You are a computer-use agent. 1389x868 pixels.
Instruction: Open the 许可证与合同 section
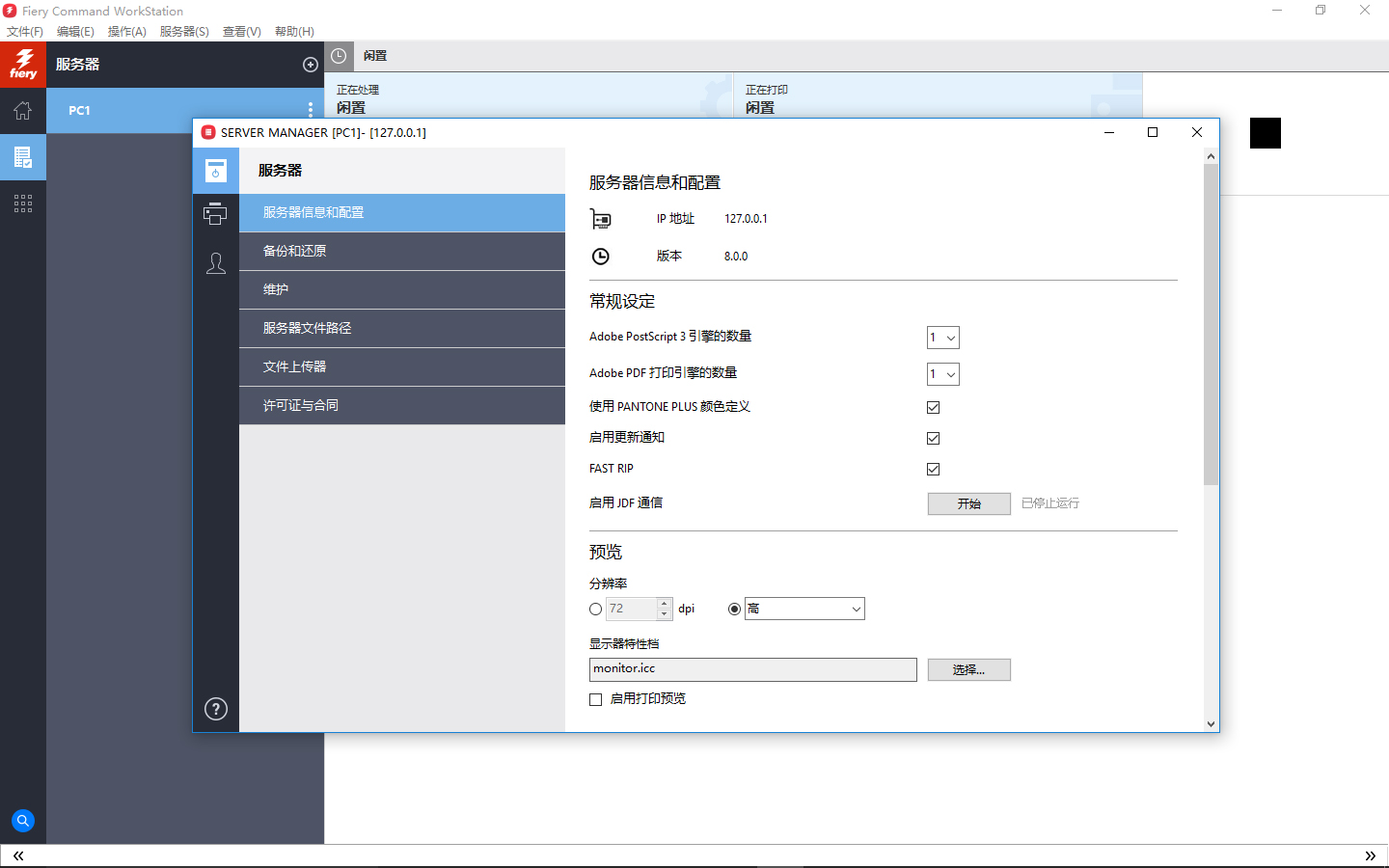[402, 405]
